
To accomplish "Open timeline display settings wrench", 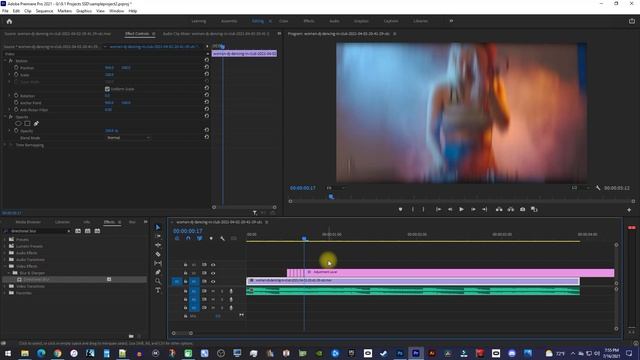I will pyautogui.click(x=222, y=238).
